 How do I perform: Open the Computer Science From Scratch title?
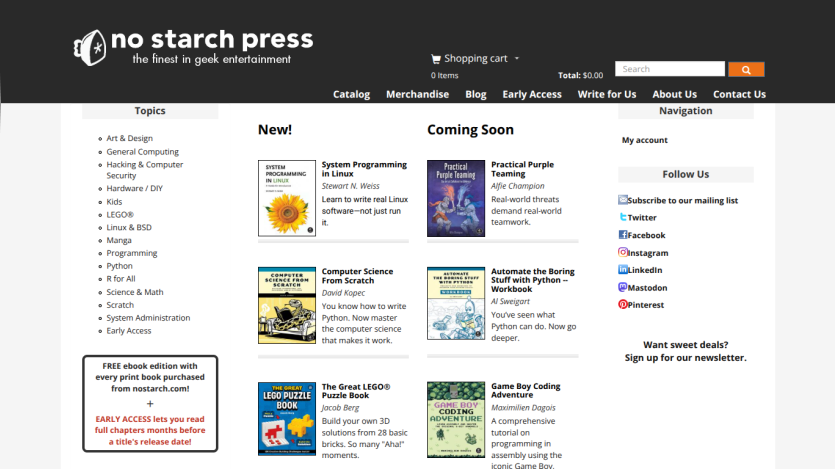coord(357,276)
